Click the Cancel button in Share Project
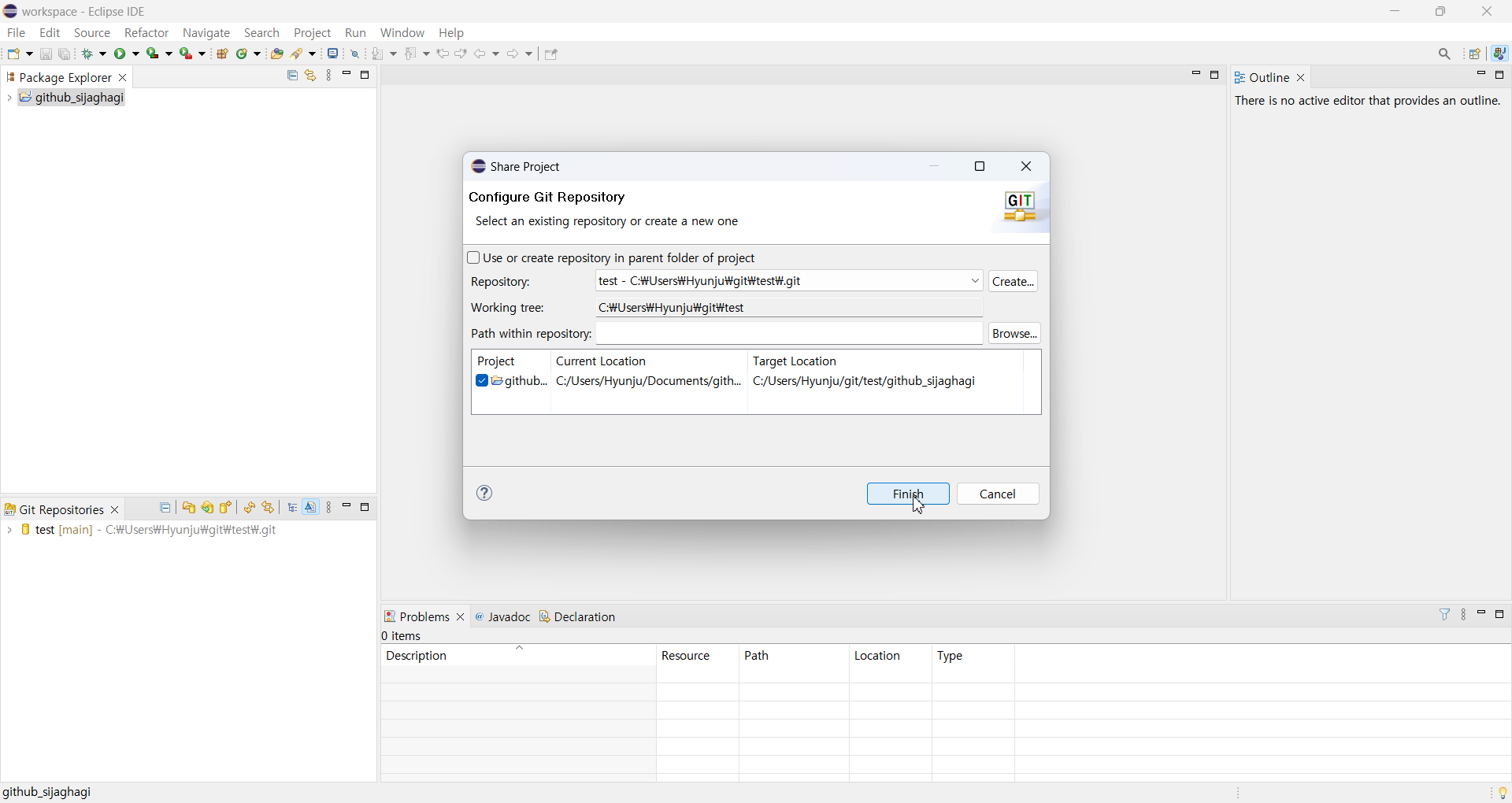This screenshot has width=1512, height=803. click(x=999, y=494)
